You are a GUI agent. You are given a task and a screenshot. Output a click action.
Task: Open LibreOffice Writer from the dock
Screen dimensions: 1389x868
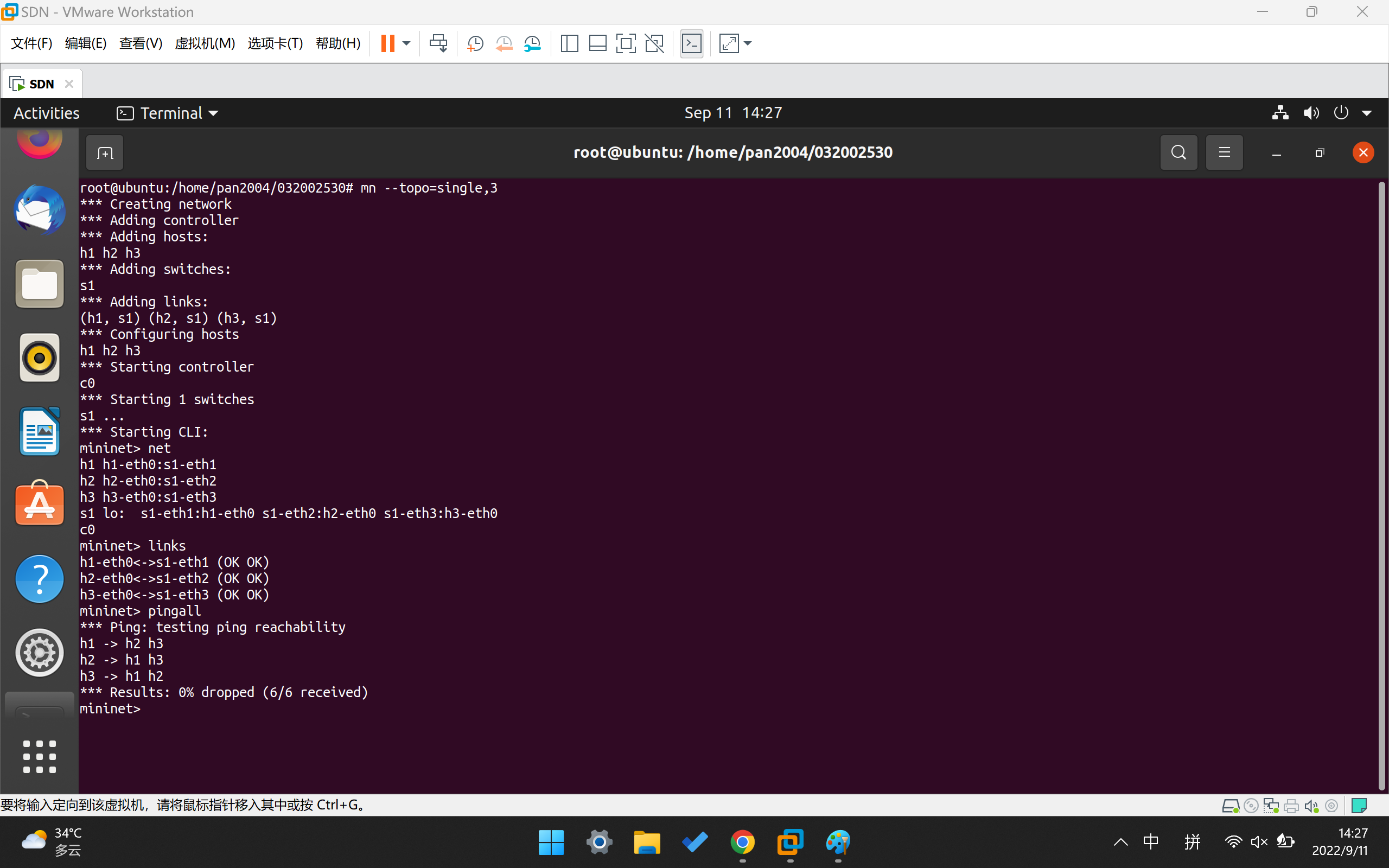coord(39,432)
